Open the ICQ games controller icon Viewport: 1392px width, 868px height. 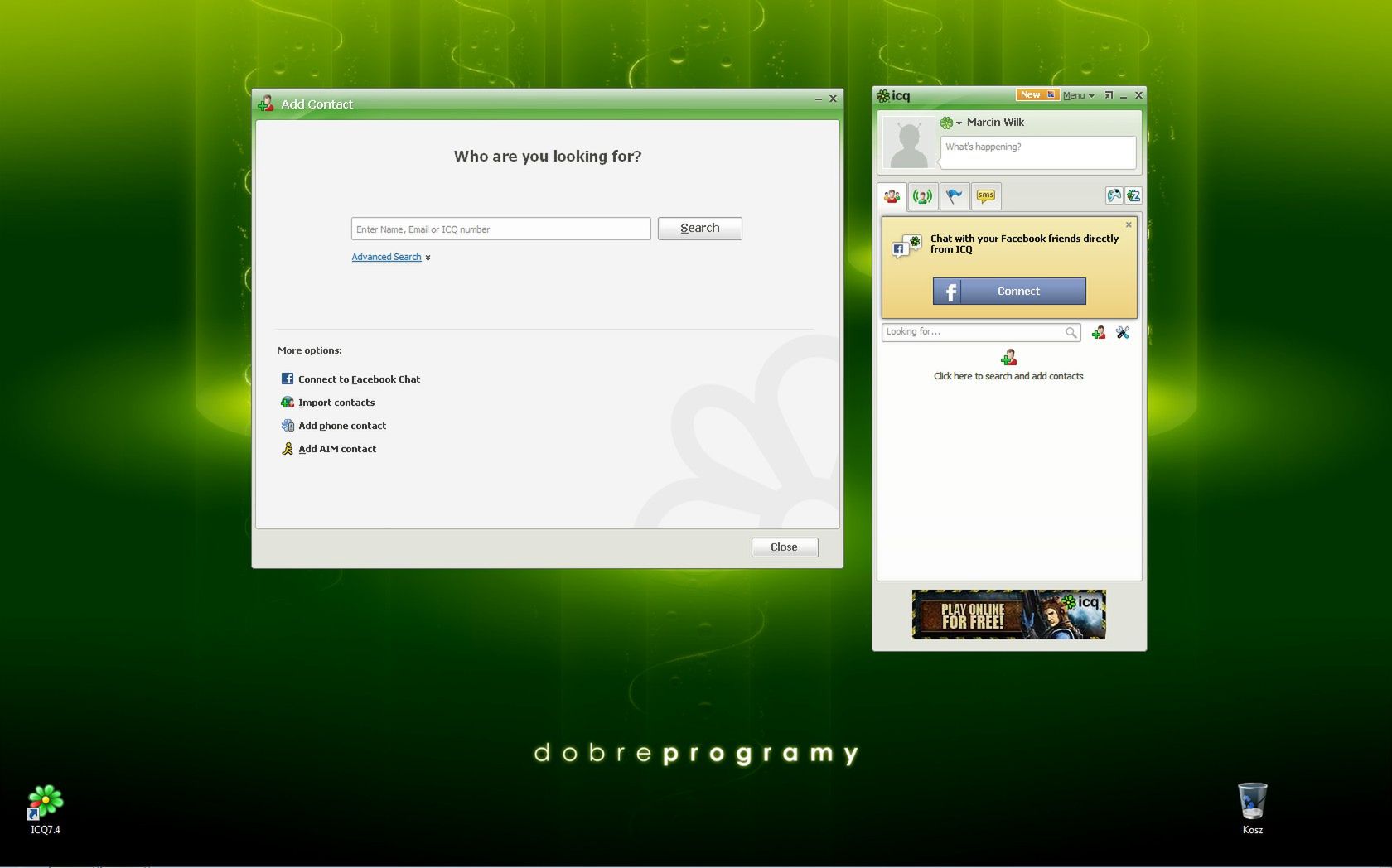tap(1114, 195)
